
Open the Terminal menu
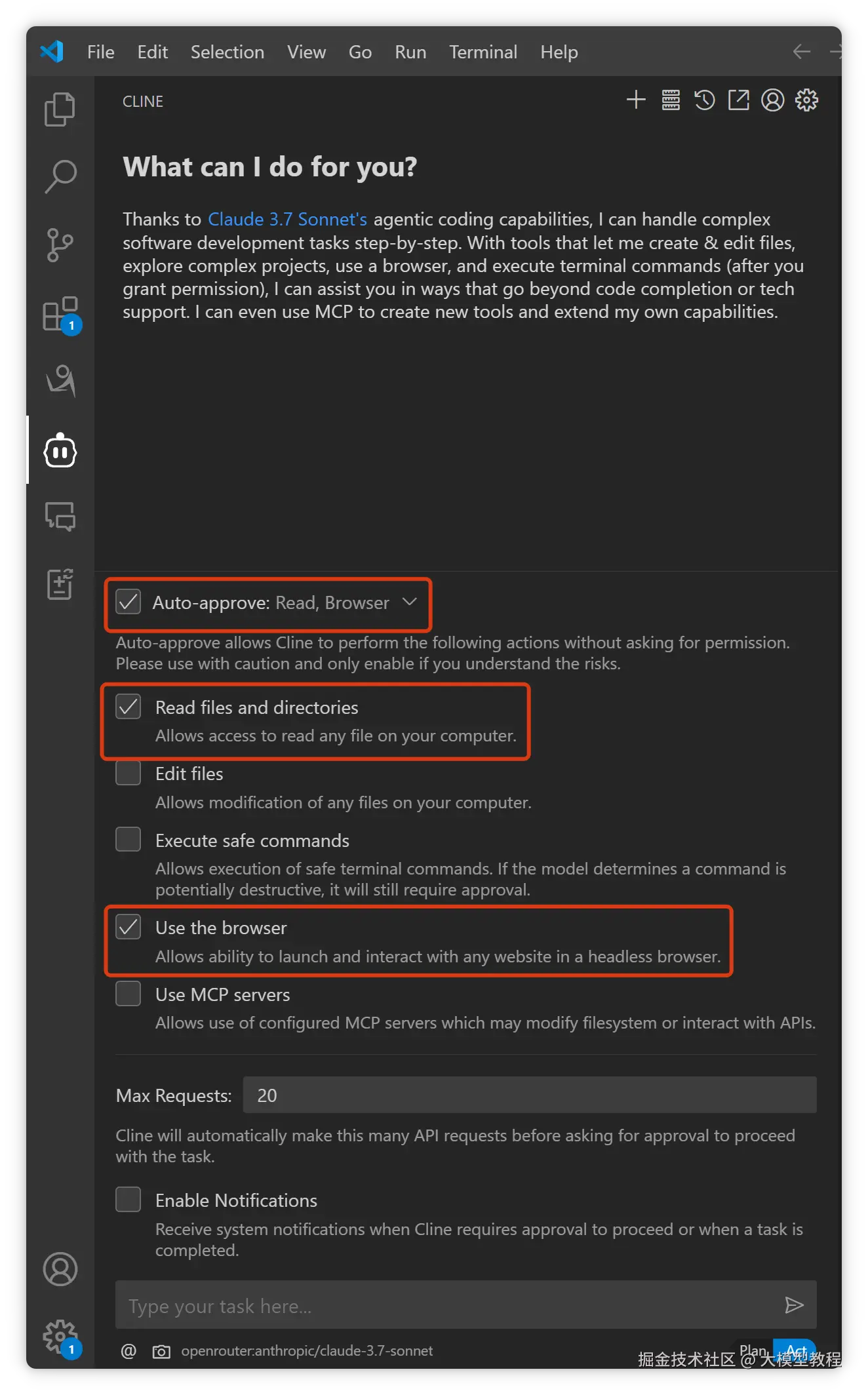click(x=483, y=52)
